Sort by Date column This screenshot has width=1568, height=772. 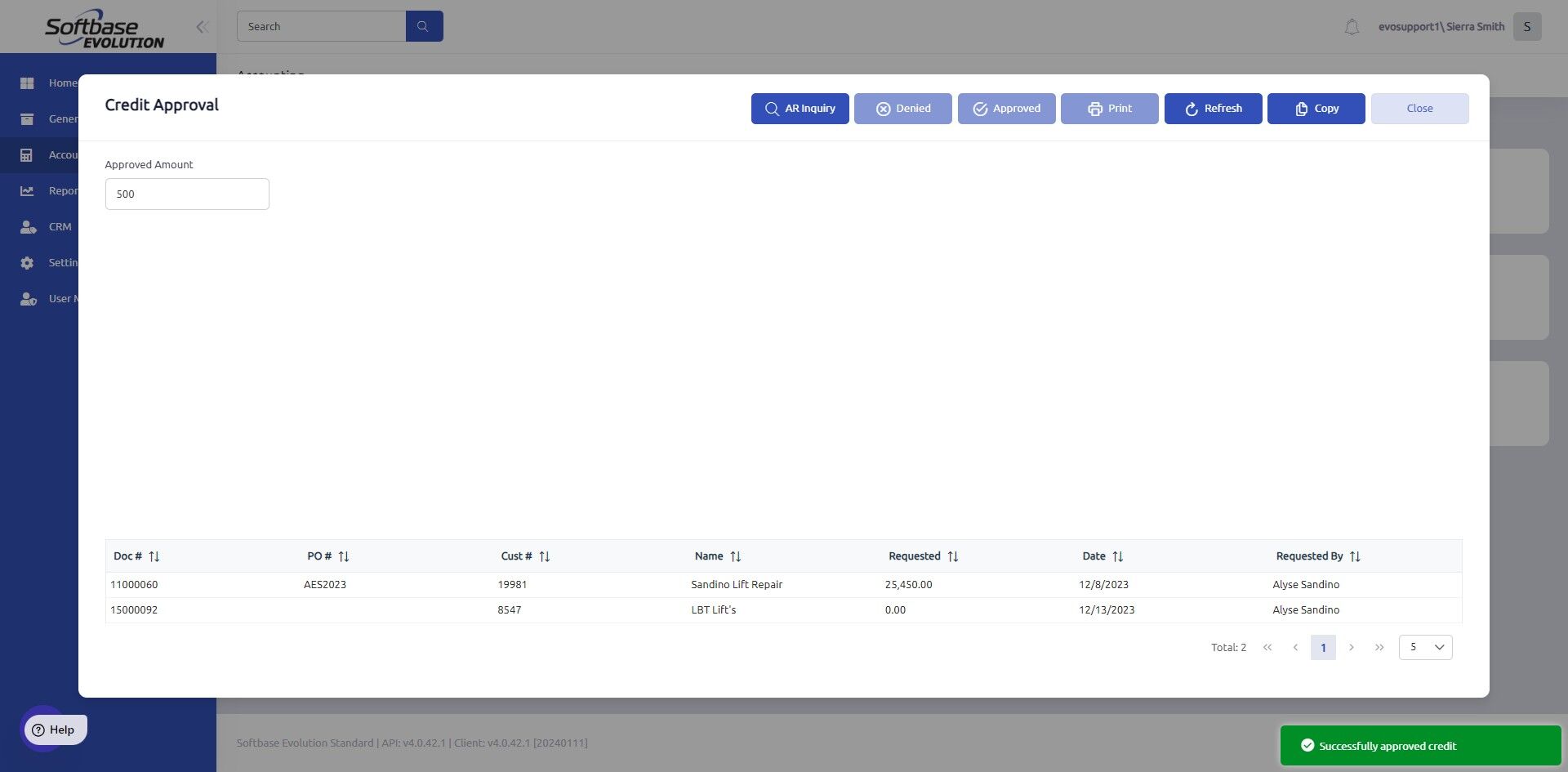1118,556
